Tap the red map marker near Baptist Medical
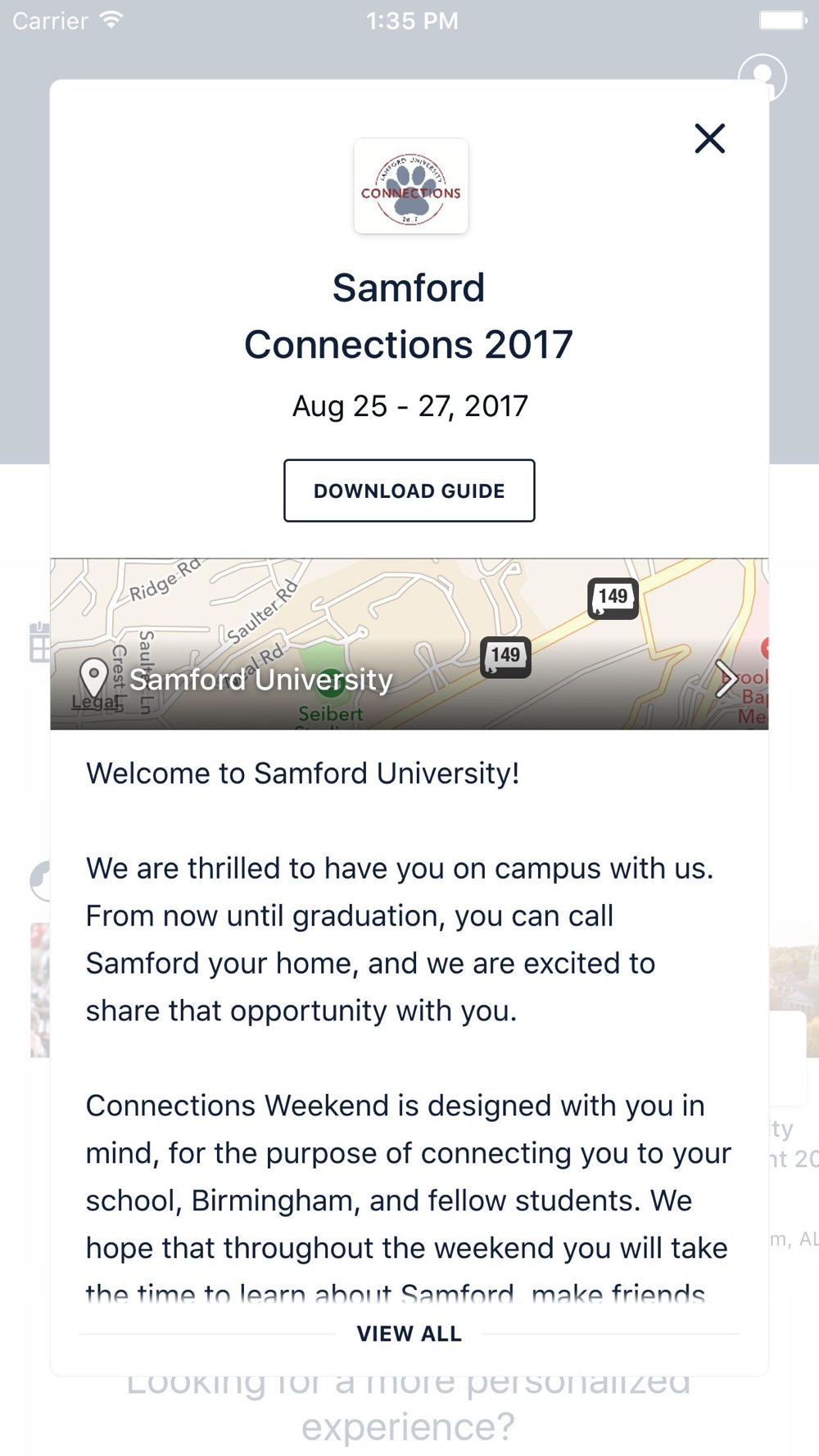 (764, 648)
